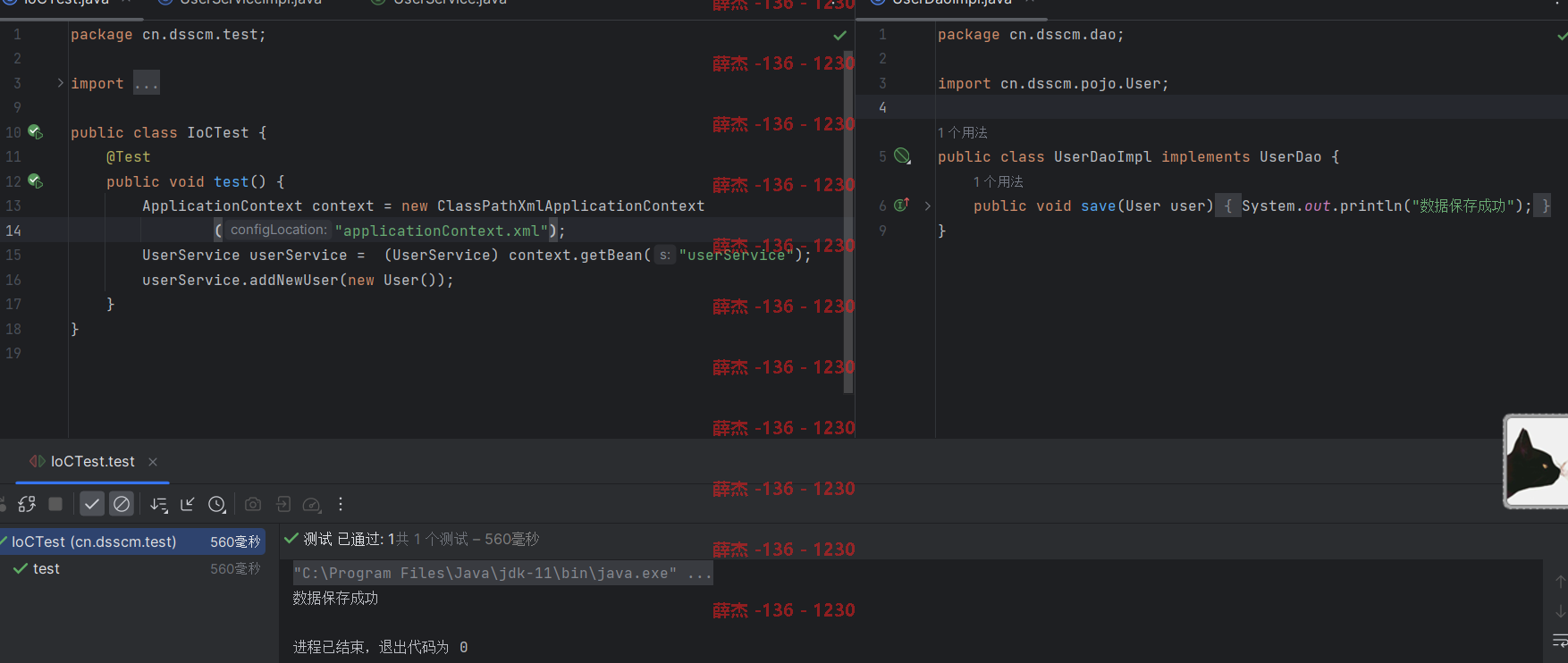Image resolution: width=1568 pixels, height=663 pixels.
Task: Click the save method name in right editor
Action: [1098, 206]
